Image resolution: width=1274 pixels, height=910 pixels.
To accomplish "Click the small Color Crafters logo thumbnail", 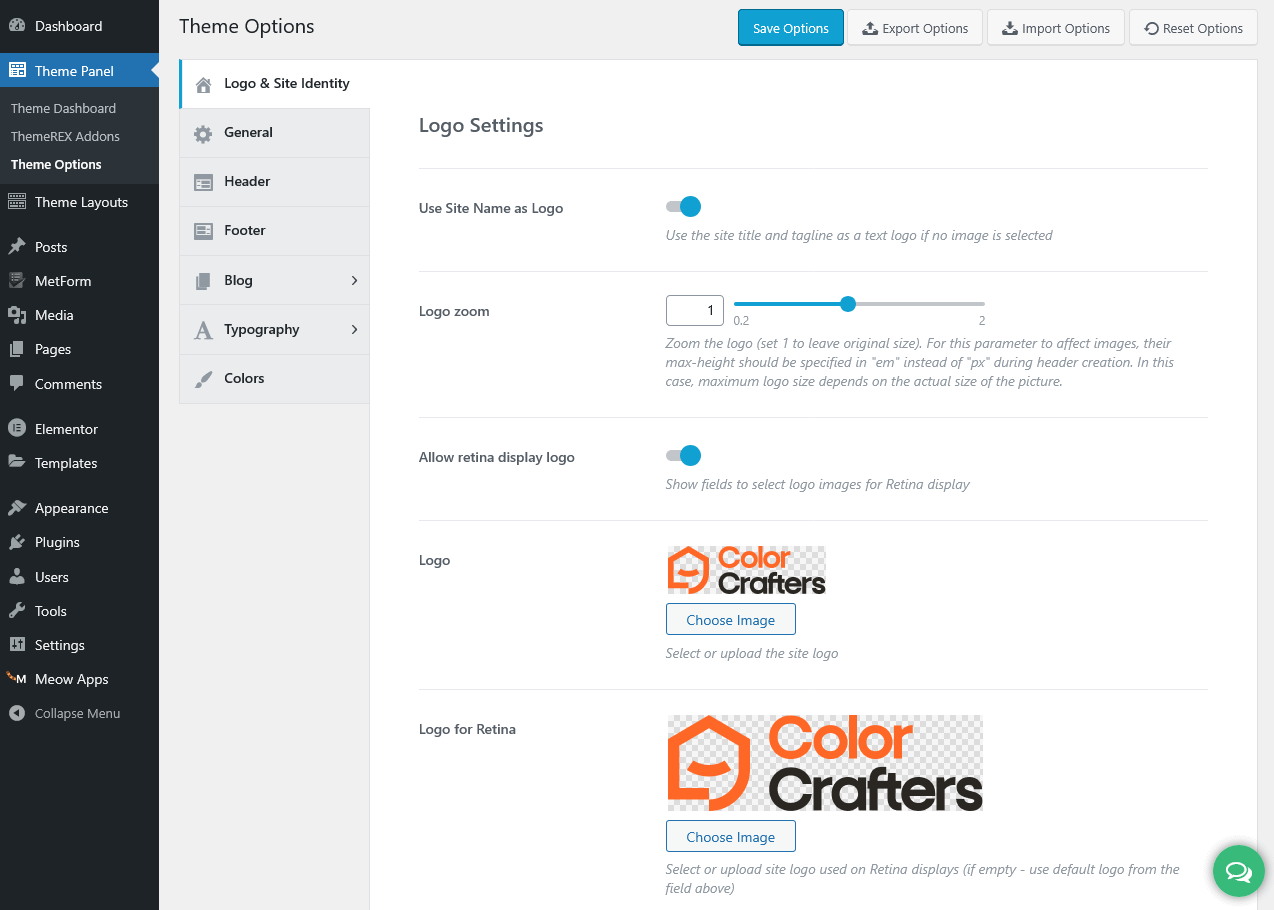I will pyautogui.click(x=746, y=570).
